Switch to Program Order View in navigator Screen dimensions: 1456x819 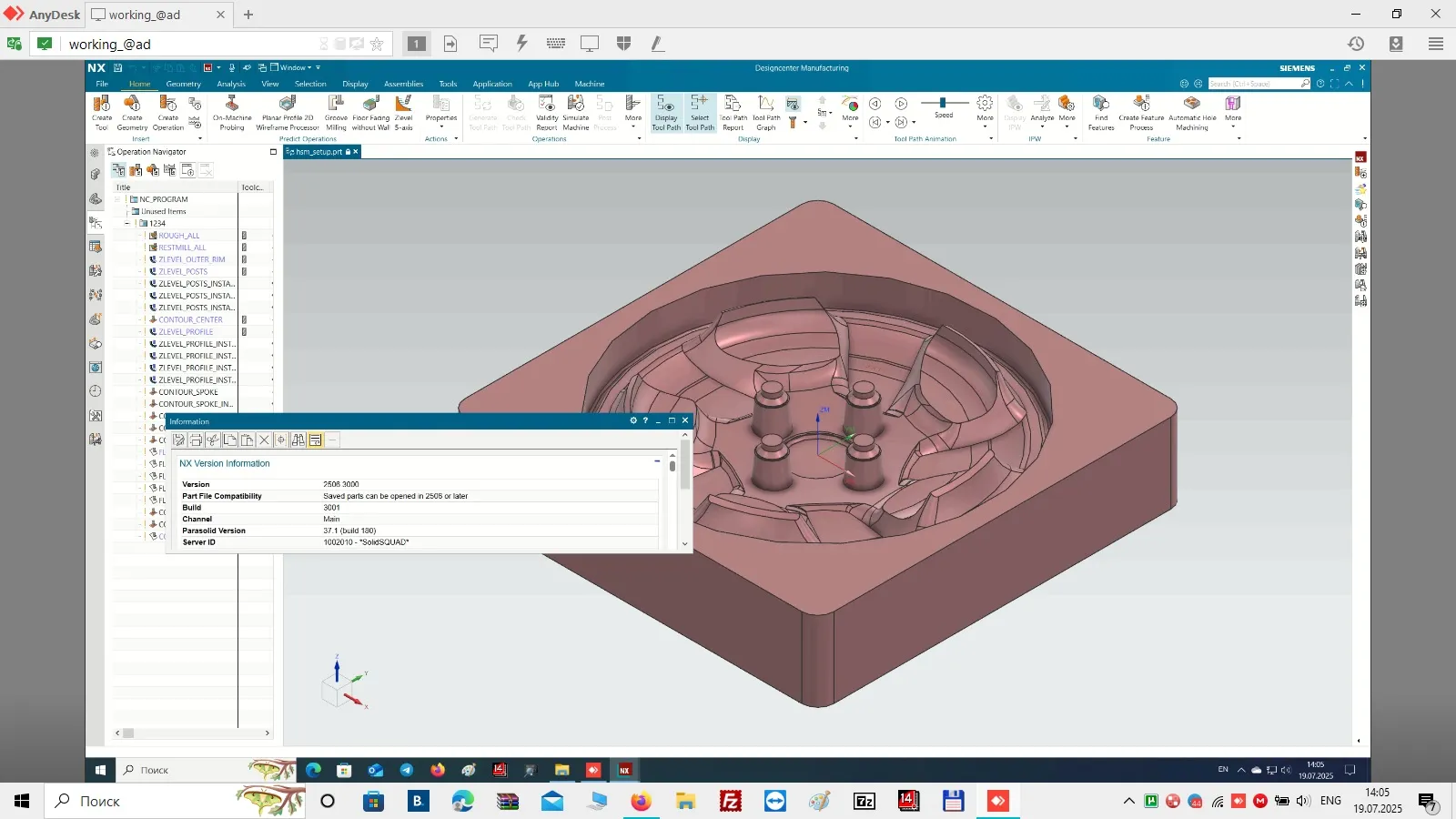click(118, 170)
